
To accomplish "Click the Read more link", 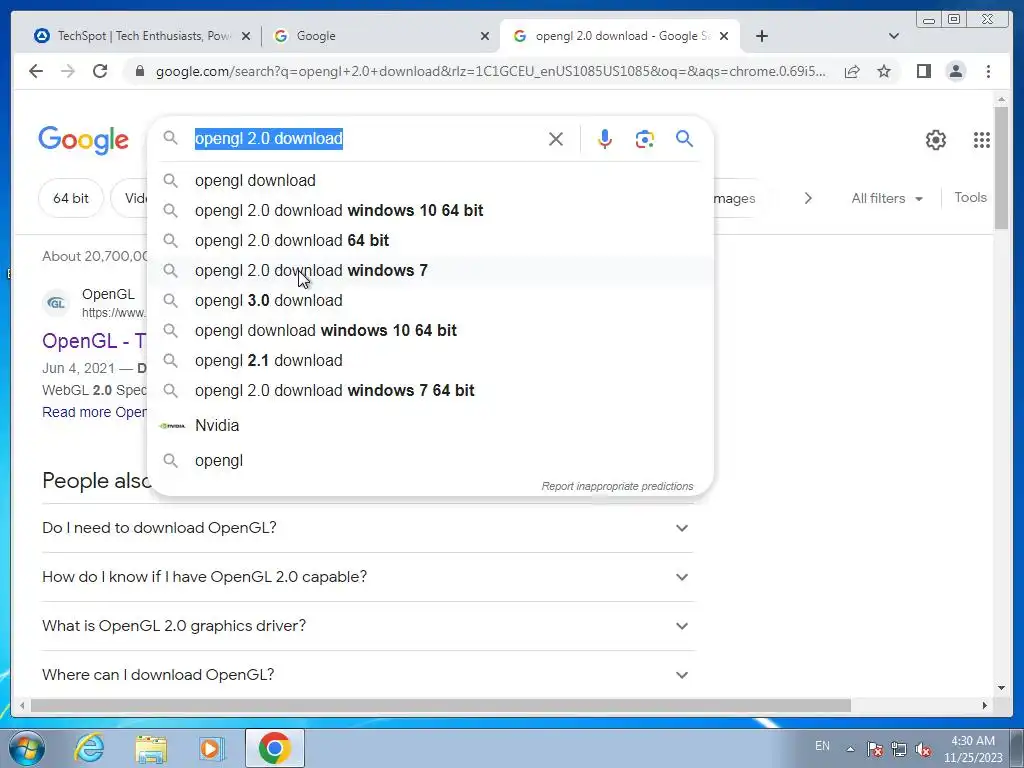I will (94, 412).
